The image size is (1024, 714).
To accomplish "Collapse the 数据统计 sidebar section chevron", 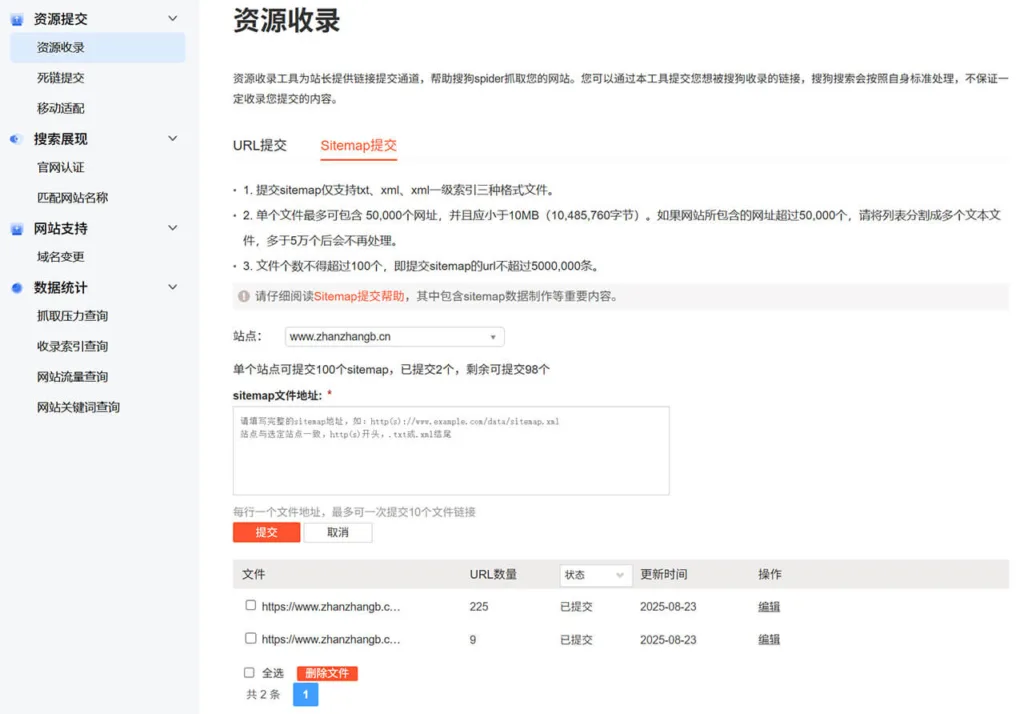I will (x=172, y=288).
